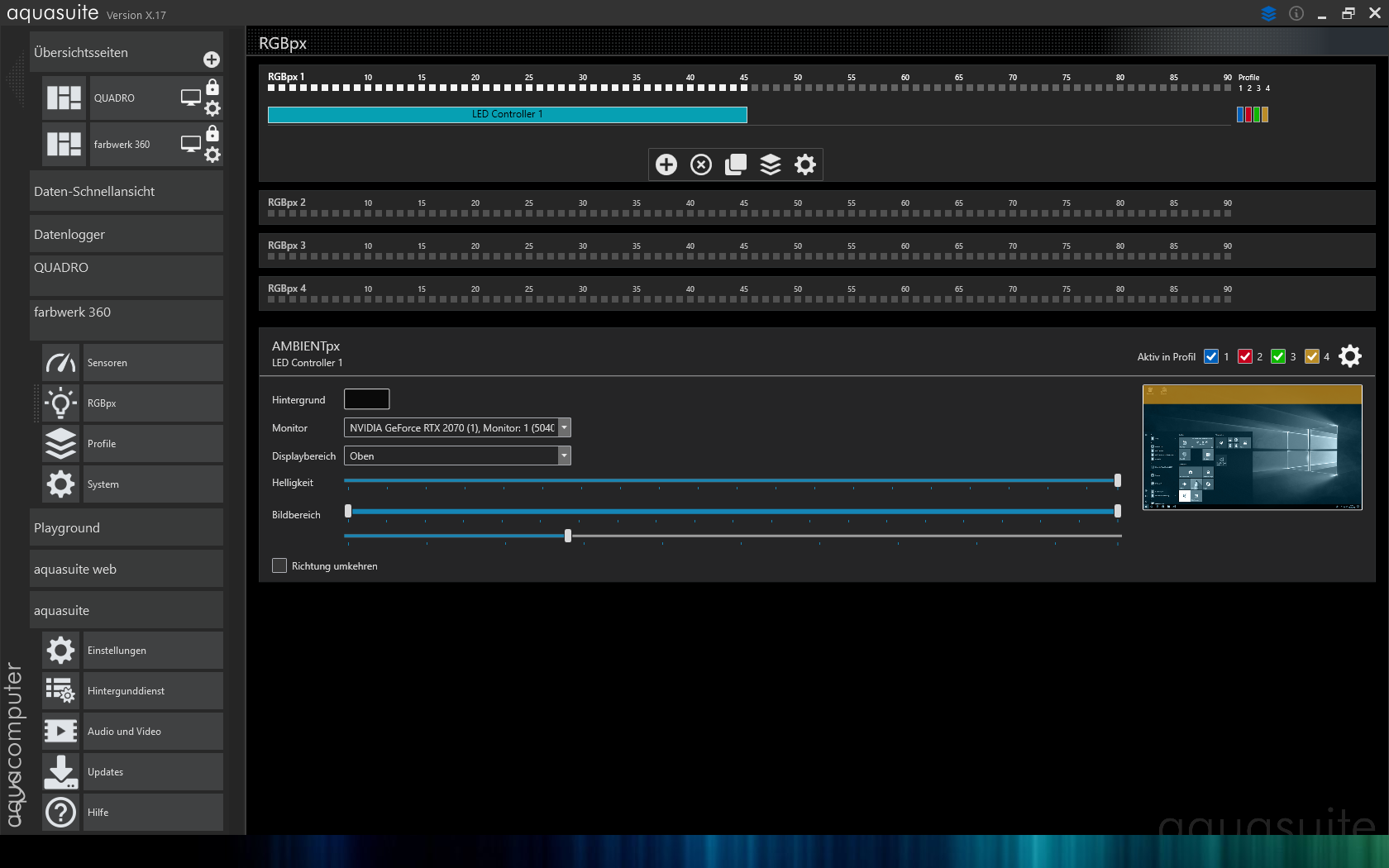Screen dimensions: 1389x868
Task: Add a new overview page
Action: point(212,60)
